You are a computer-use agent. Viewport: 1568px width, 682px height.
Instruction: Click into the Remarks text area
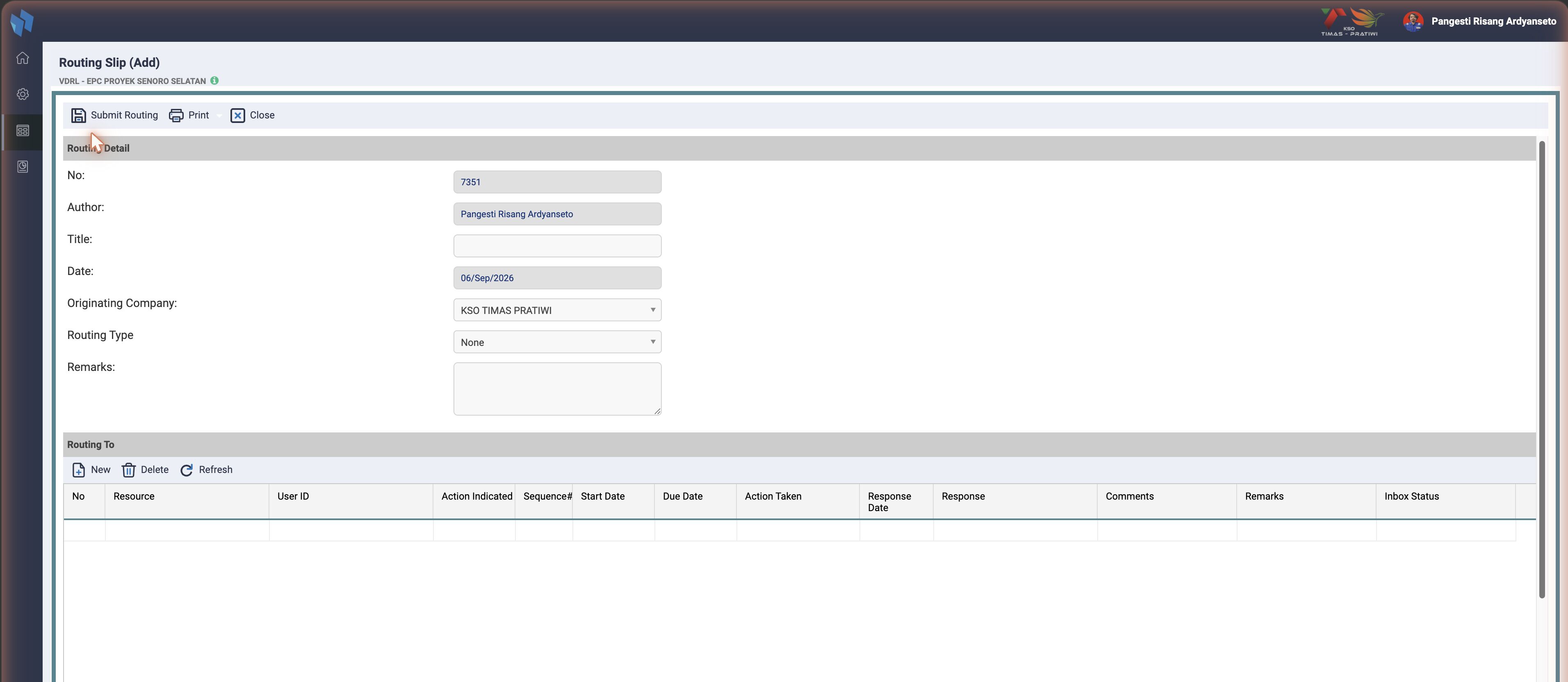click(x=557, y=389)
